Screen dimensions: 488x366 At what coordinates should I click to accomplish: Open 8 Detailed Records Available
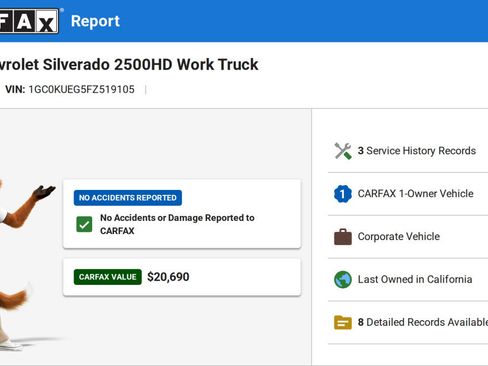click(x=423, y=322)
